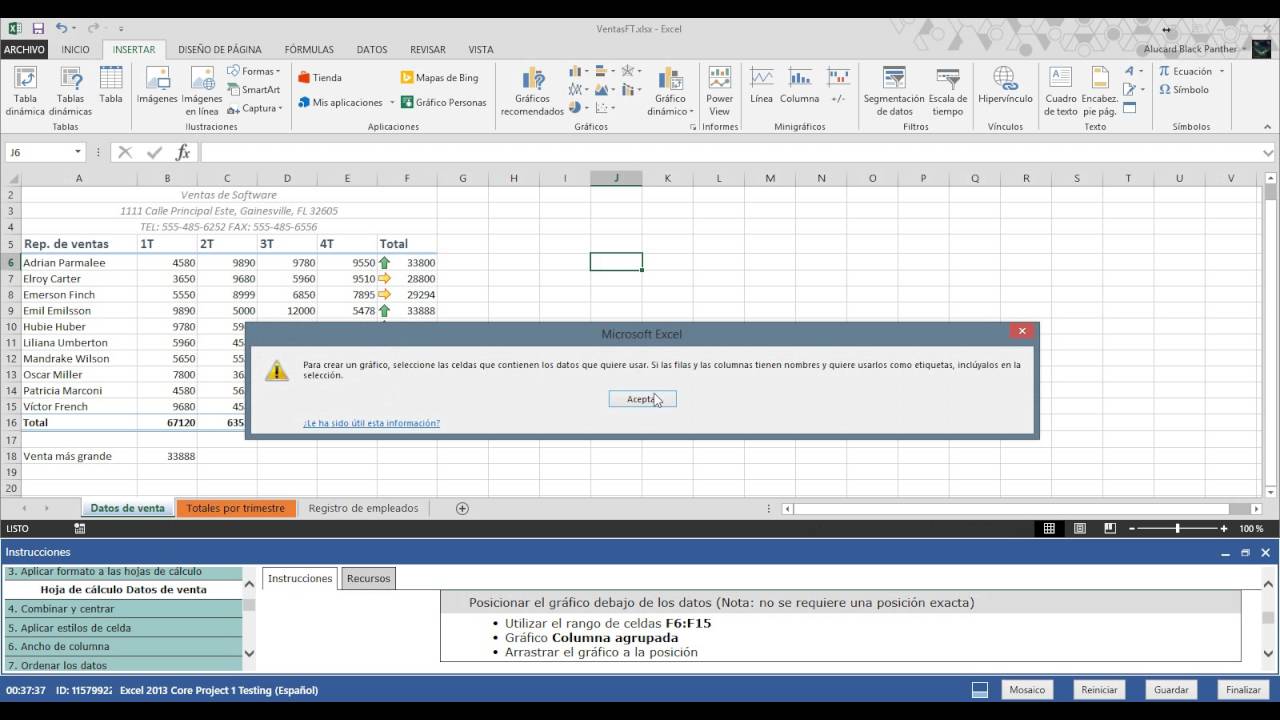Insert a Hipervínculo
This screenshot has width=1280, height=720.
[1005, 86]
